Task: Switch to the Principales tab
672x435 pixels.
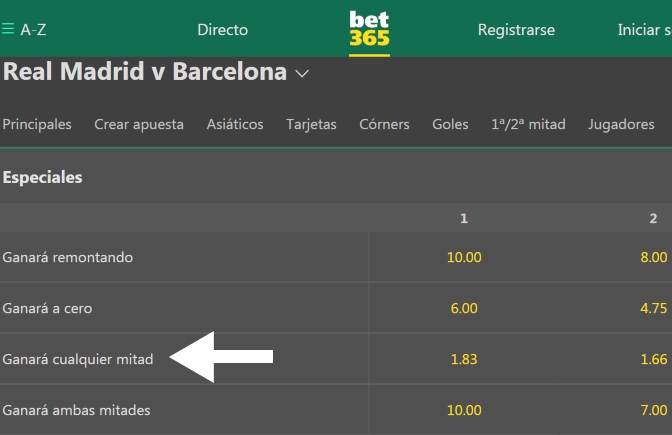Action: pyautogui.click(x=37, y=124)
